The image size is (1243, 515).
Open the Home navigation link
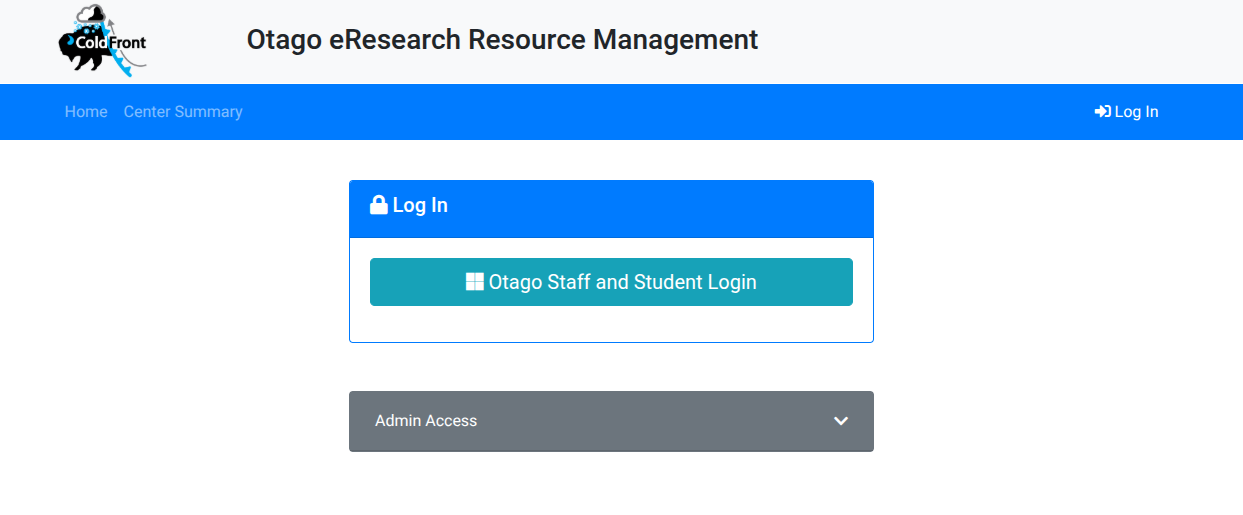pyautogui.click(x=86, y=112)
